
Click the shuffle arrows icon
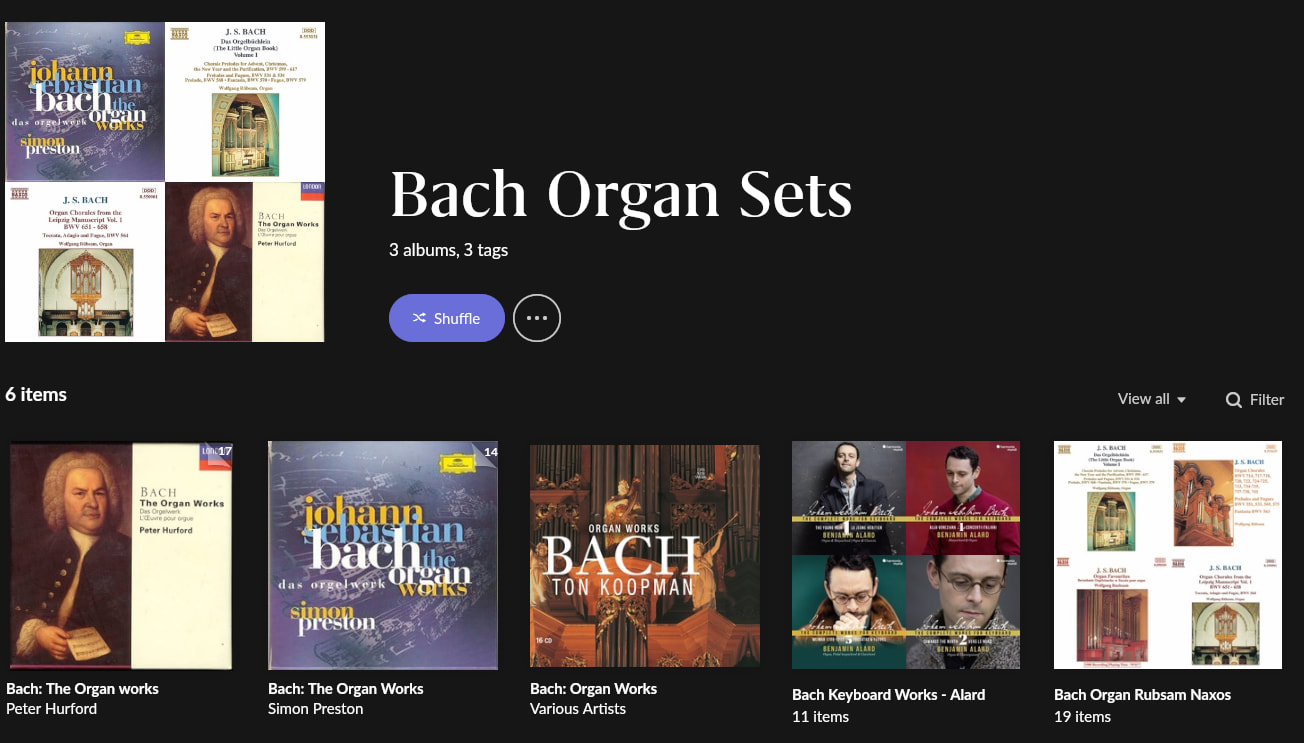(x=419, y=318)
